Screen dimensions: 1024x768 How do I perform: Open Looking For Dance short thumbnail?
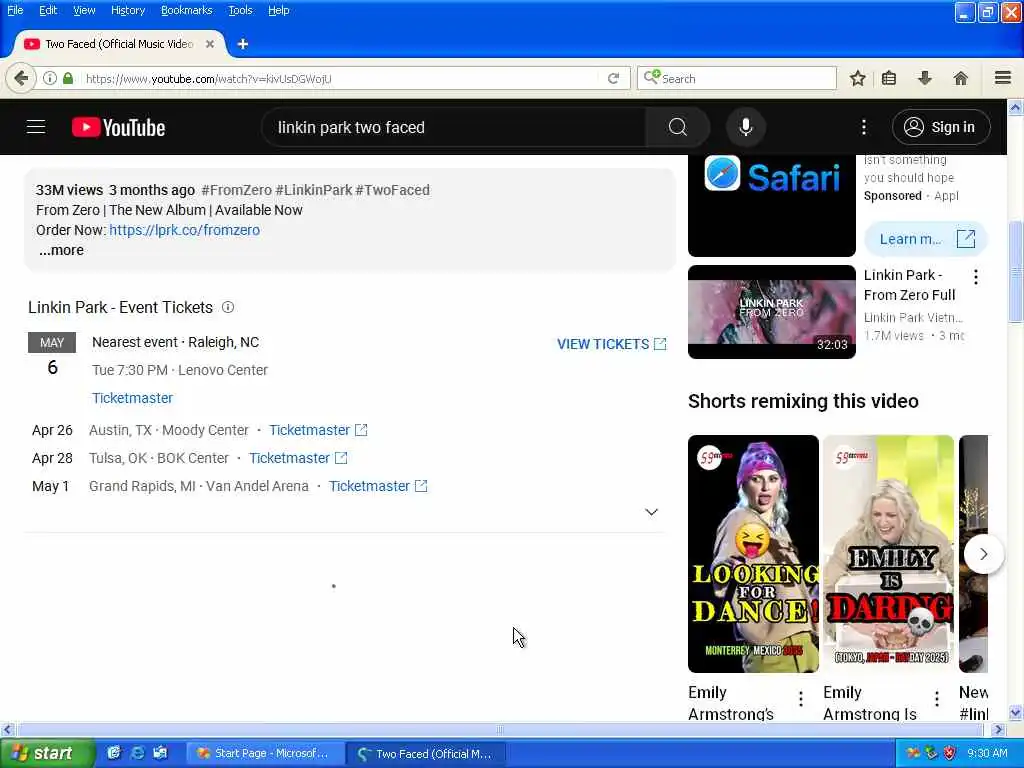tap(753, 554)
